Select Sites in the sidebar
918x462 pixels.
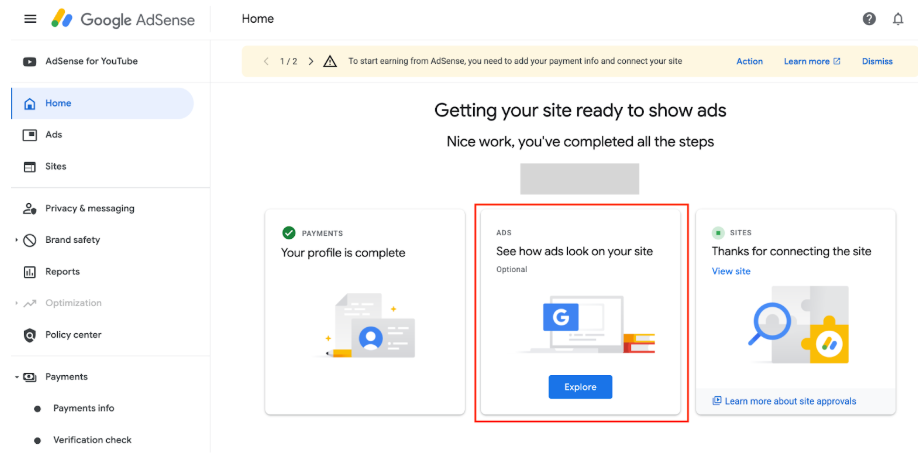[55, 167]
